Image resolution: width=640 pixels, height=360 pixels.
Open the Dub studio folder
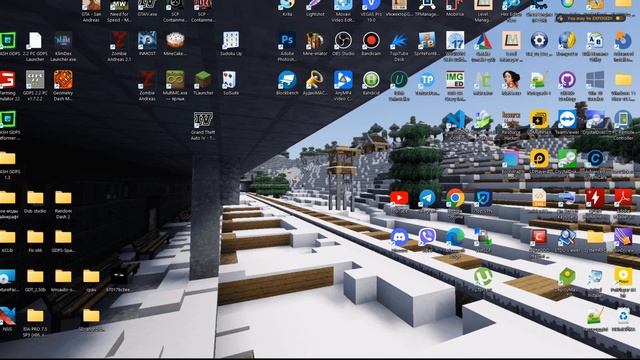(35, 198)
